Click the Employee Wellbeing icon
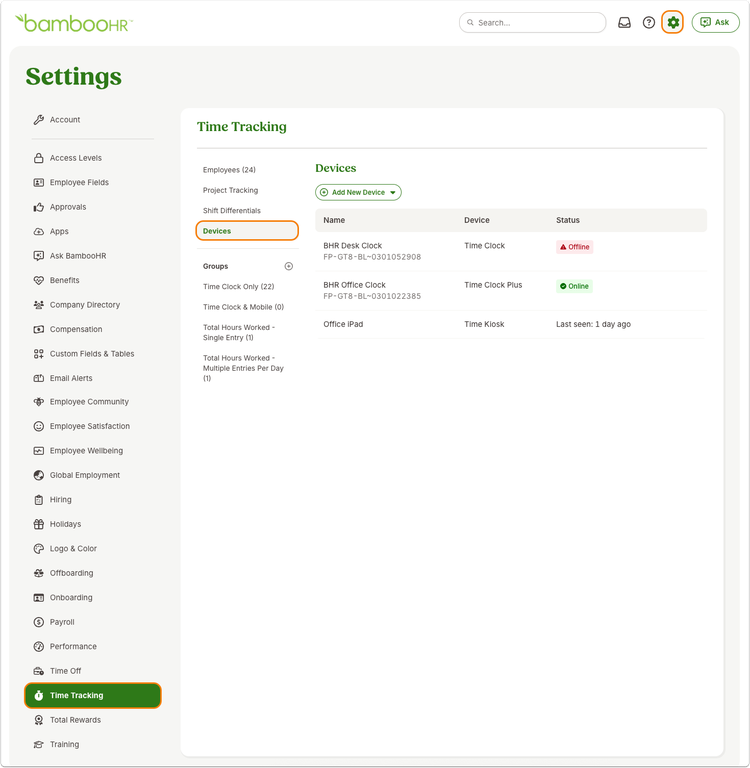The image size is (750, 768). click(39, 451)
